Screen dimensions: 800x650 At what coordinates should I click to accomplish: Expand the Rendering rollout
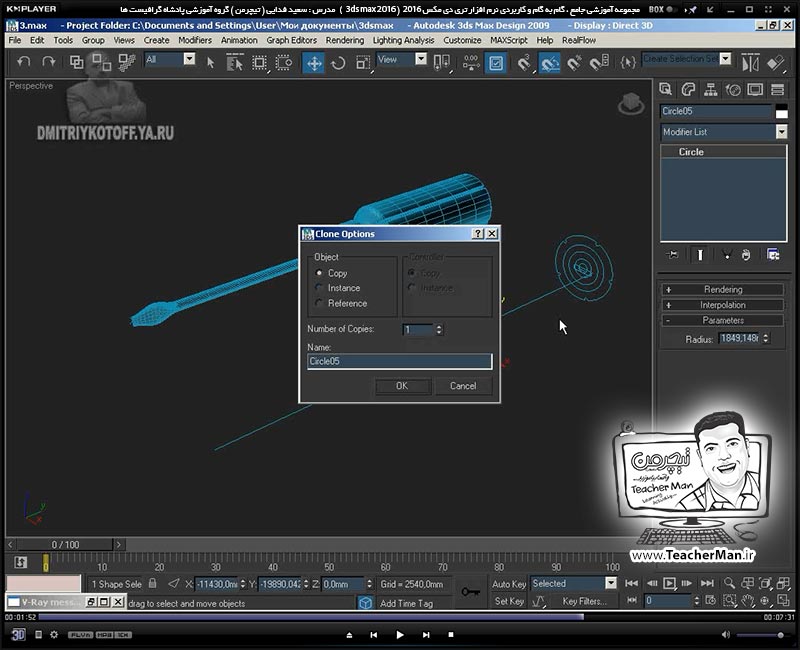(722, 289)
